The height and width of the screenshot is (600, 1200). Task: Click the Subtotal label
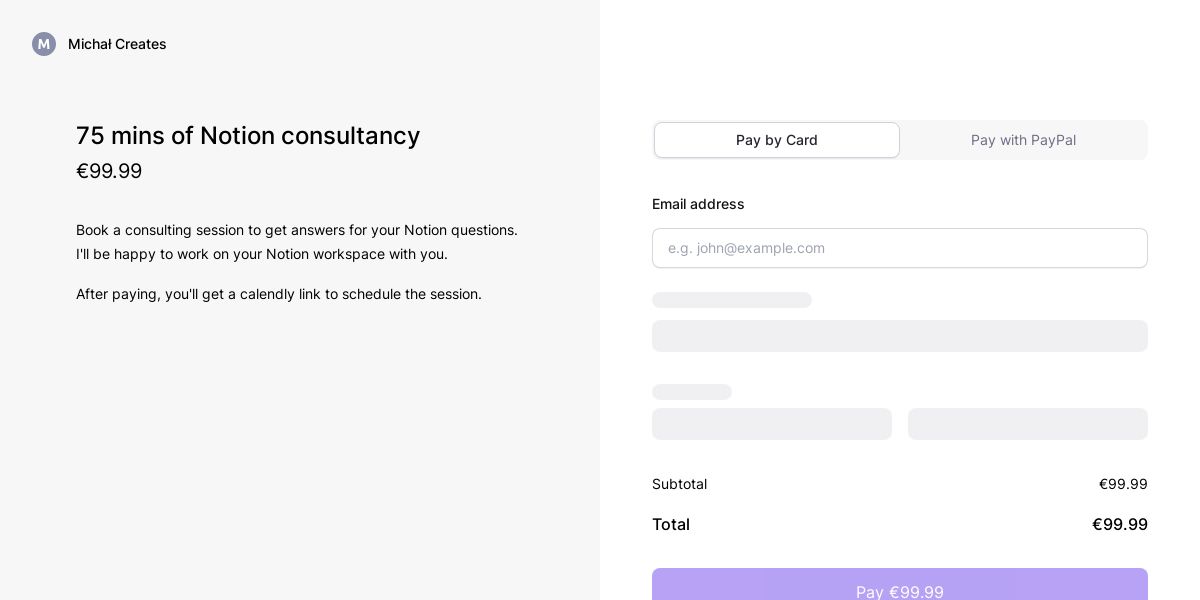680,484
